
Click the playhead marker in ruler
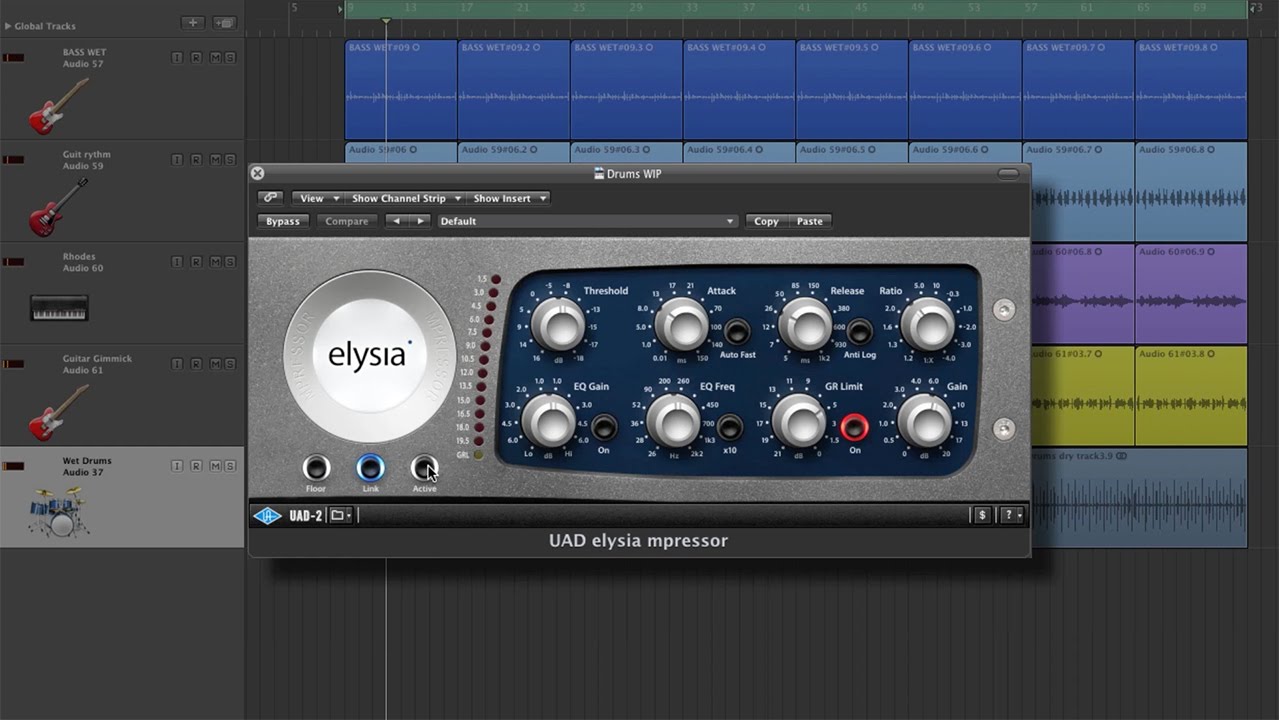pos(386,20)
